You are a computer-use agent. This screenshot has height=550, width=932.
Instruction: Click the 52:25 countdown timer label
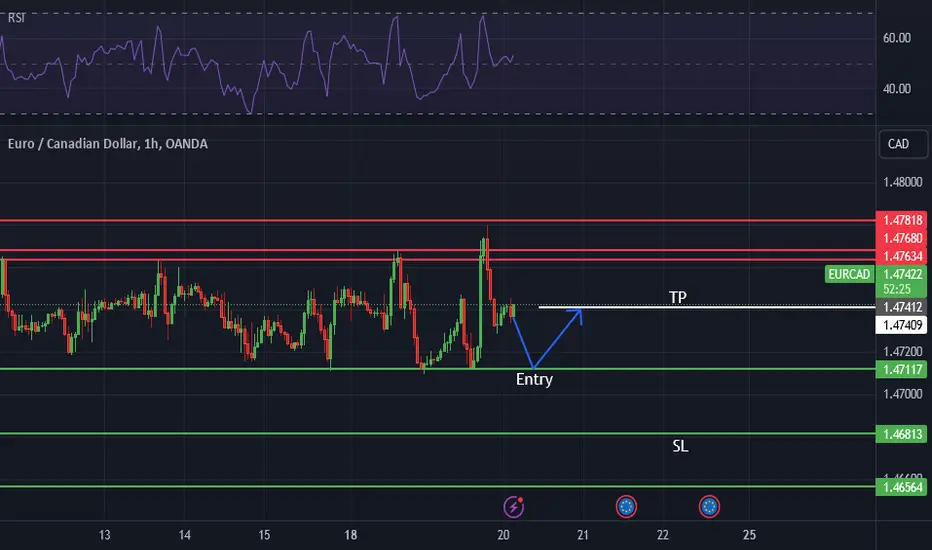[x=897, y=289]
